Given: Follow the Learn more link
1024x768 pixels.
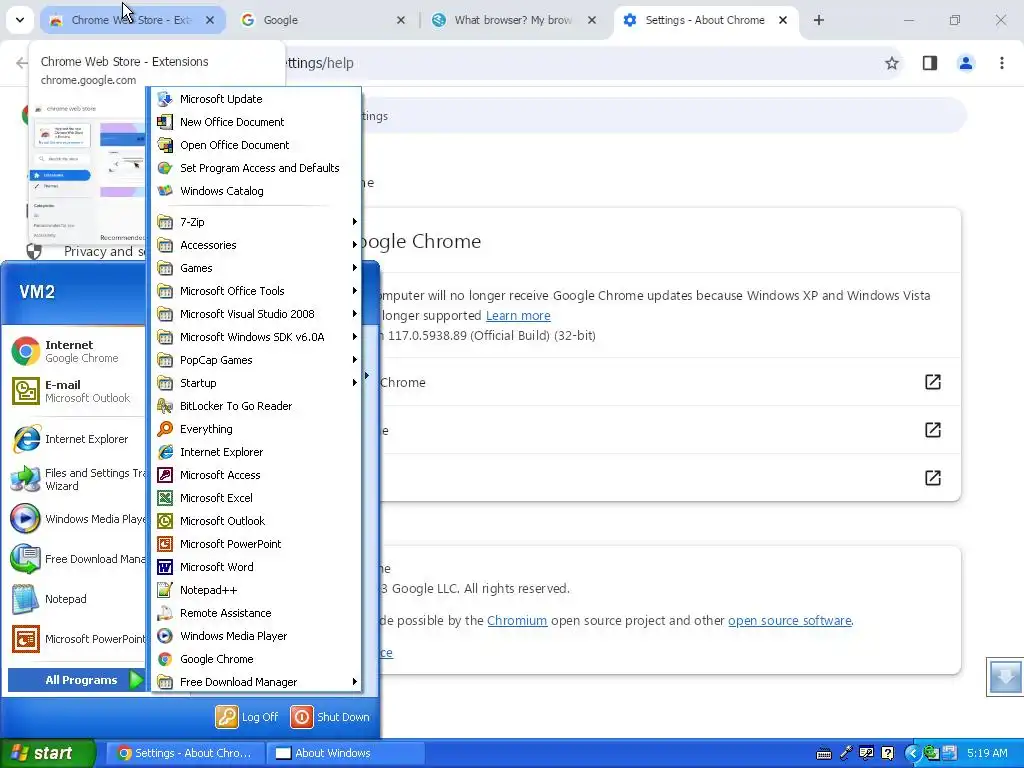Looking at the screenshot, I should coord(518,315).
